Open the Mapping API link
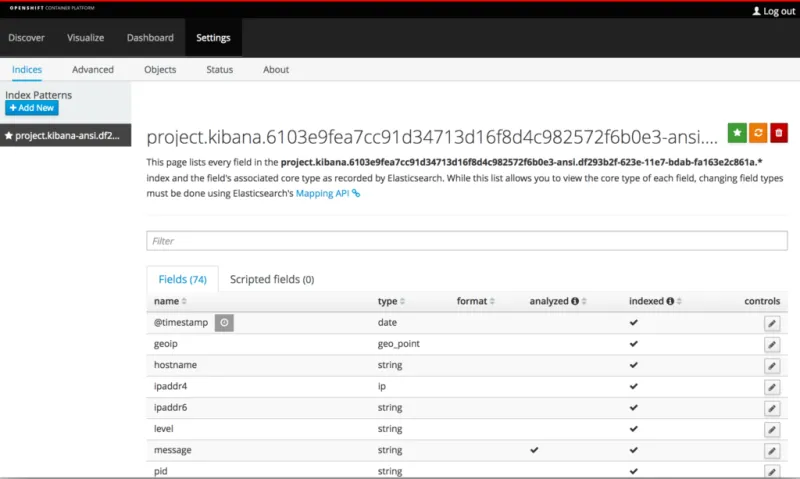Image resolution: width=800 pixels, height=479 pixels. (x=327, y=193)
